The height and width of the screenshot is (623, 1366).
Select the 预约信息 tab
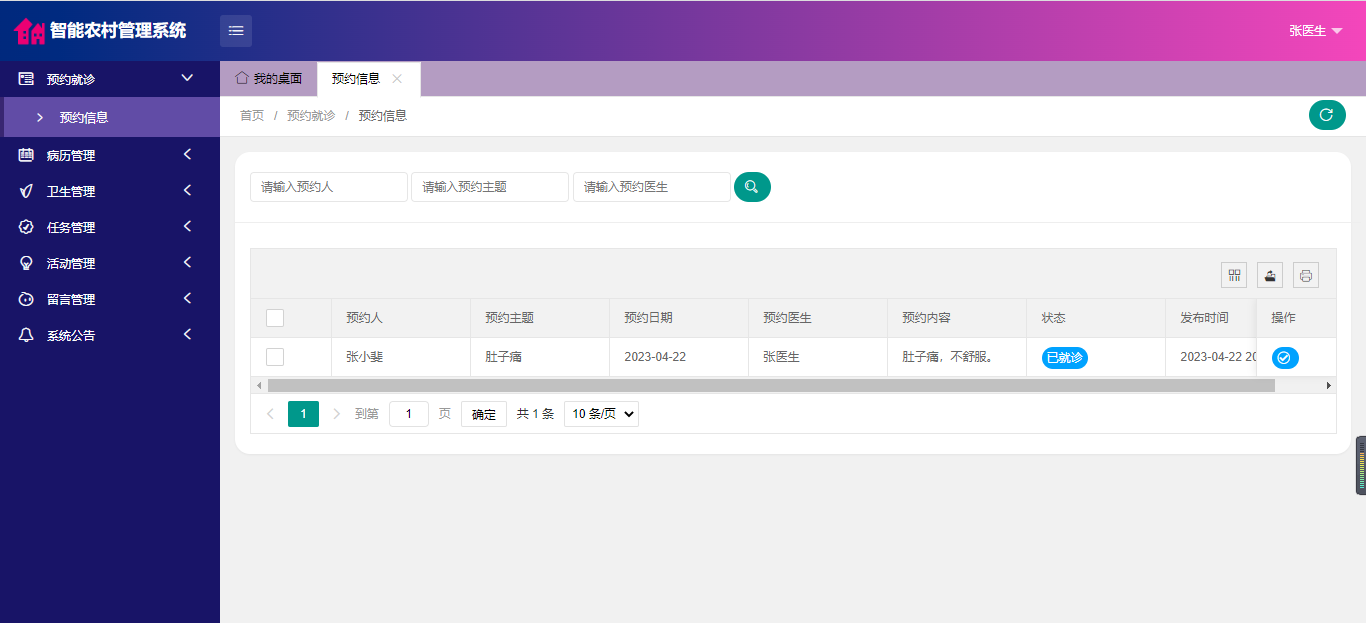369,78
